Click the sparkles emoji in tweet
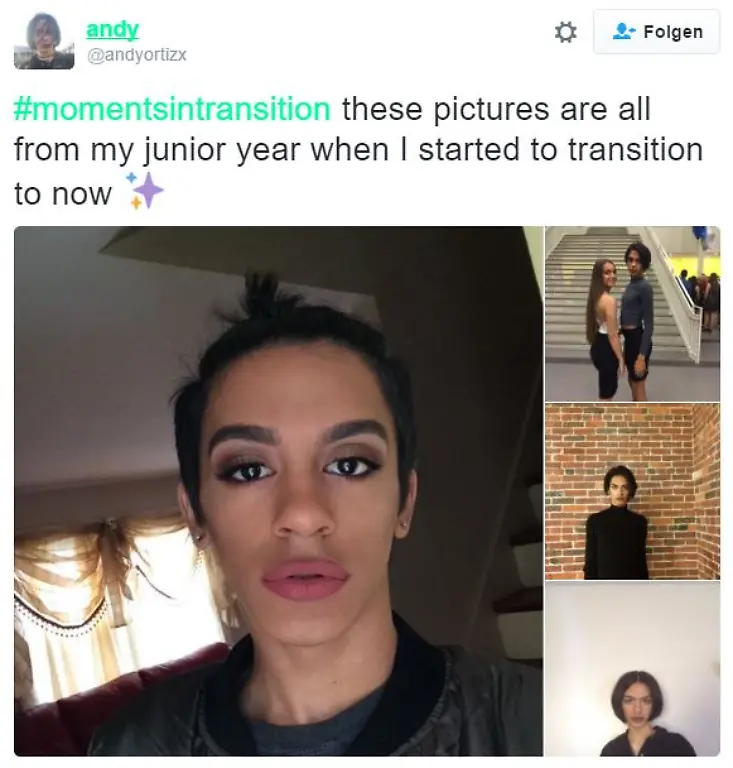The image size is (733, 768). point(144,191)
